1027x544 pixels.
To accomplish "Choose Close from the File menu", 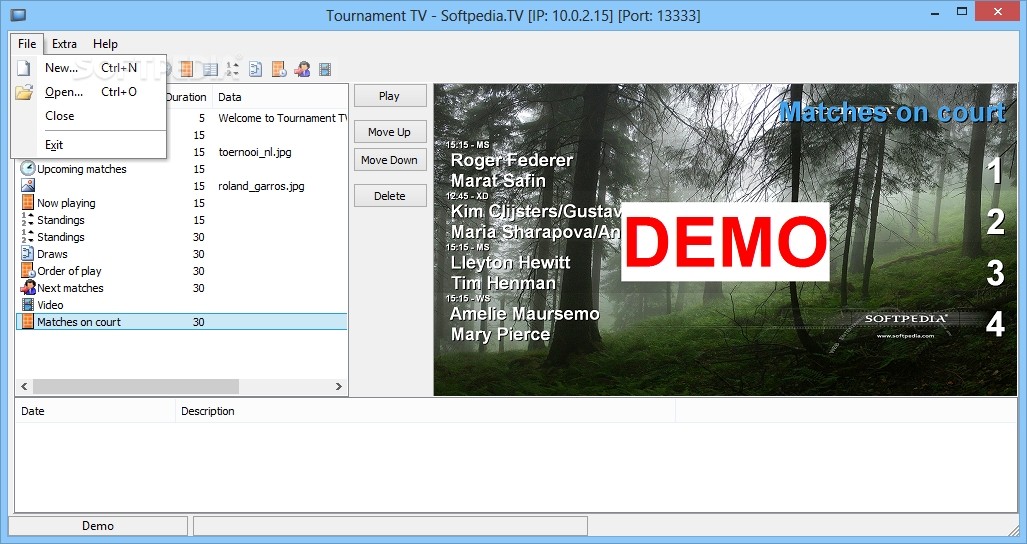I will (89, 116).
